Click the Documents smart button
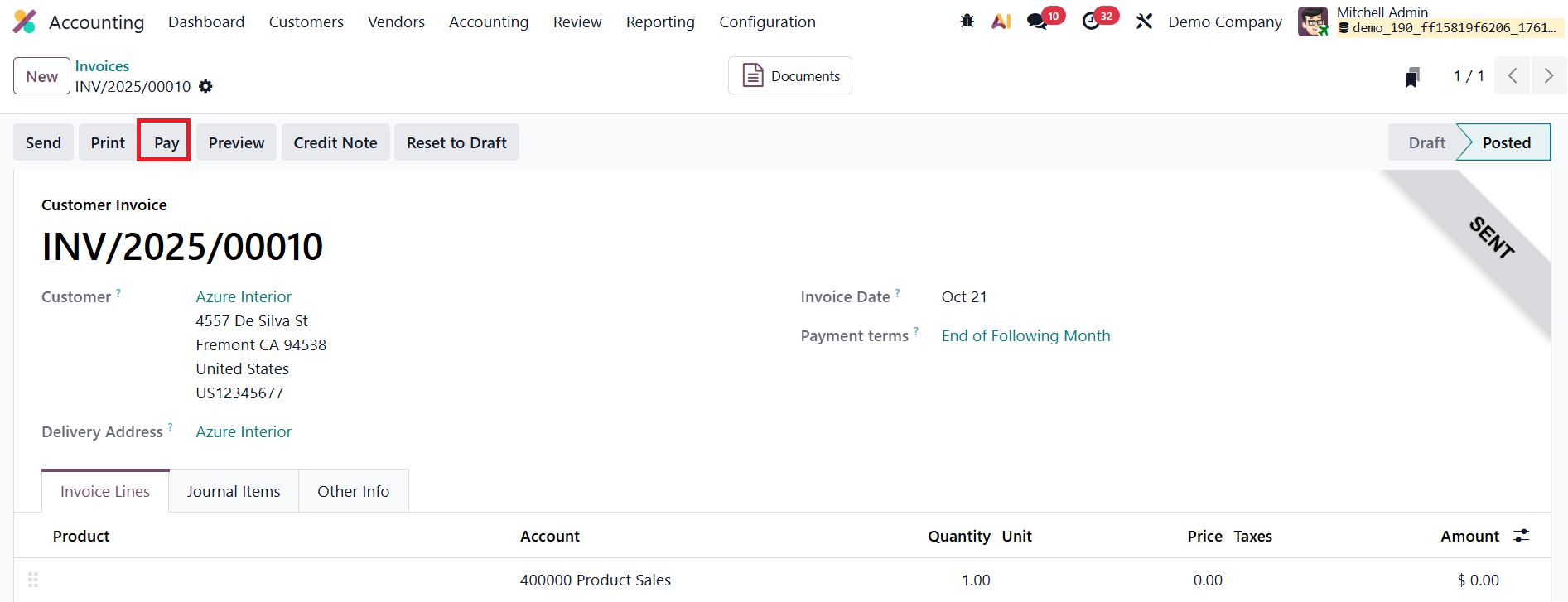The image size is (1568, 602). (790, 76)
